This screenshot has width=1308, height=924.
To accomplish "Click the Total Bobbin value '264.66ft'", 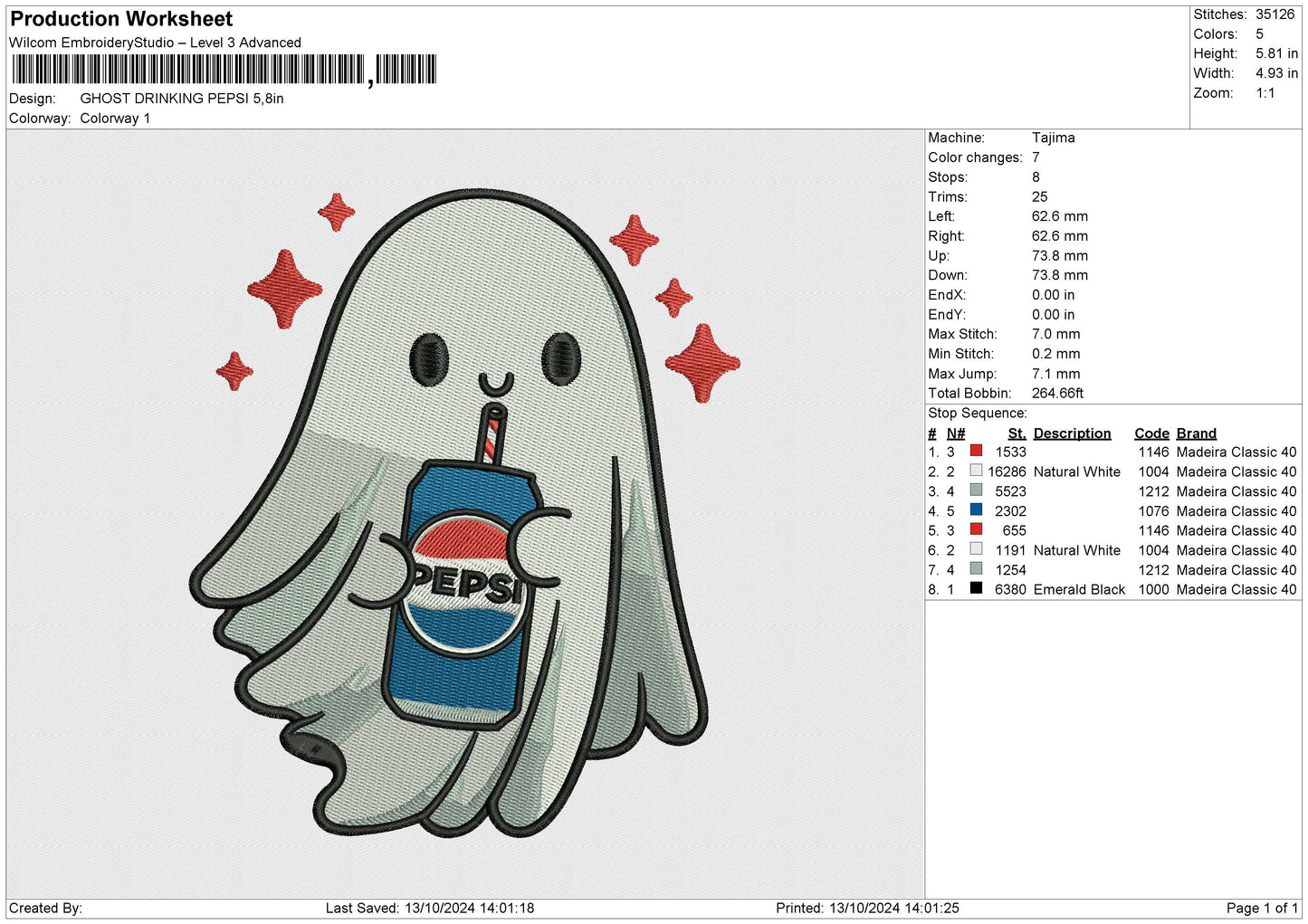I will click(1057, 394).
